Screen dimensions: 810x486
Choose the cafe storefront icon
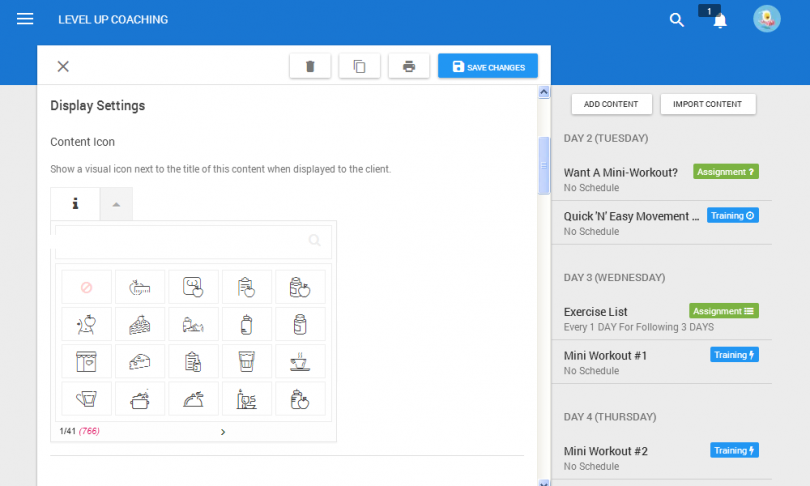[x=86, y=362]
